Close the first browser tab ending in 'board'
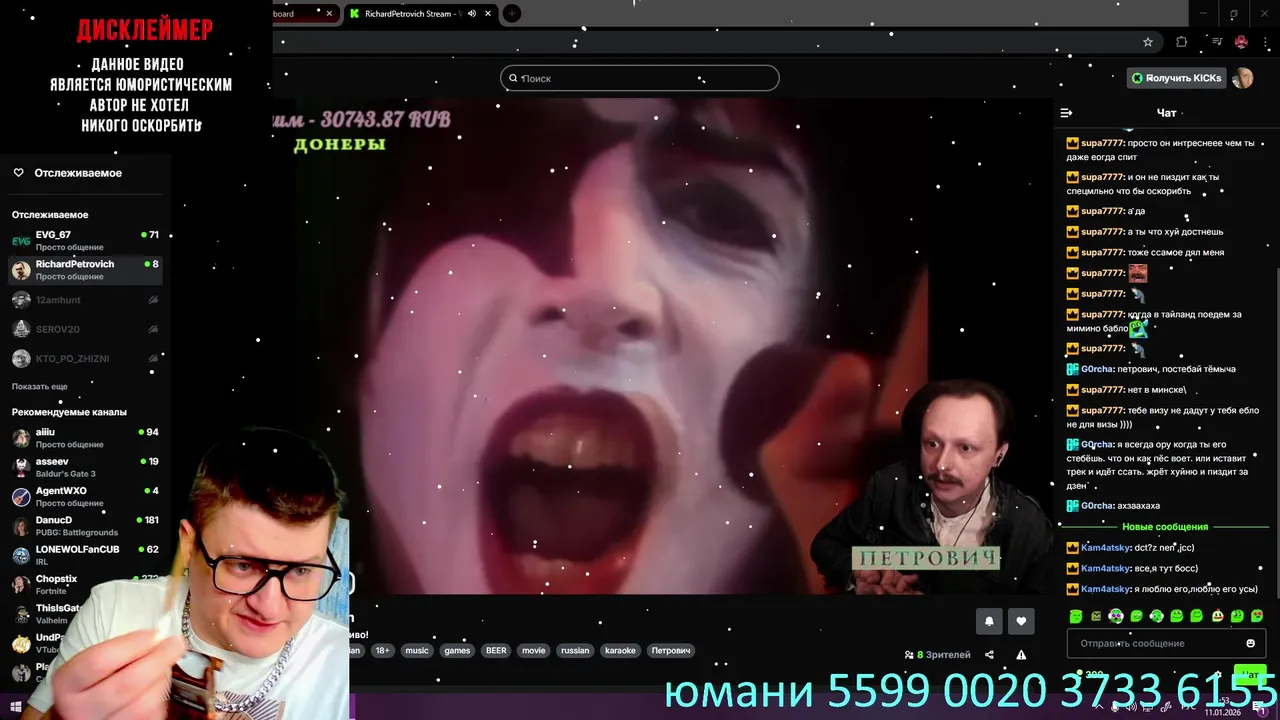The height and width of the screenshot is (720, 1280). click(329, 14)
